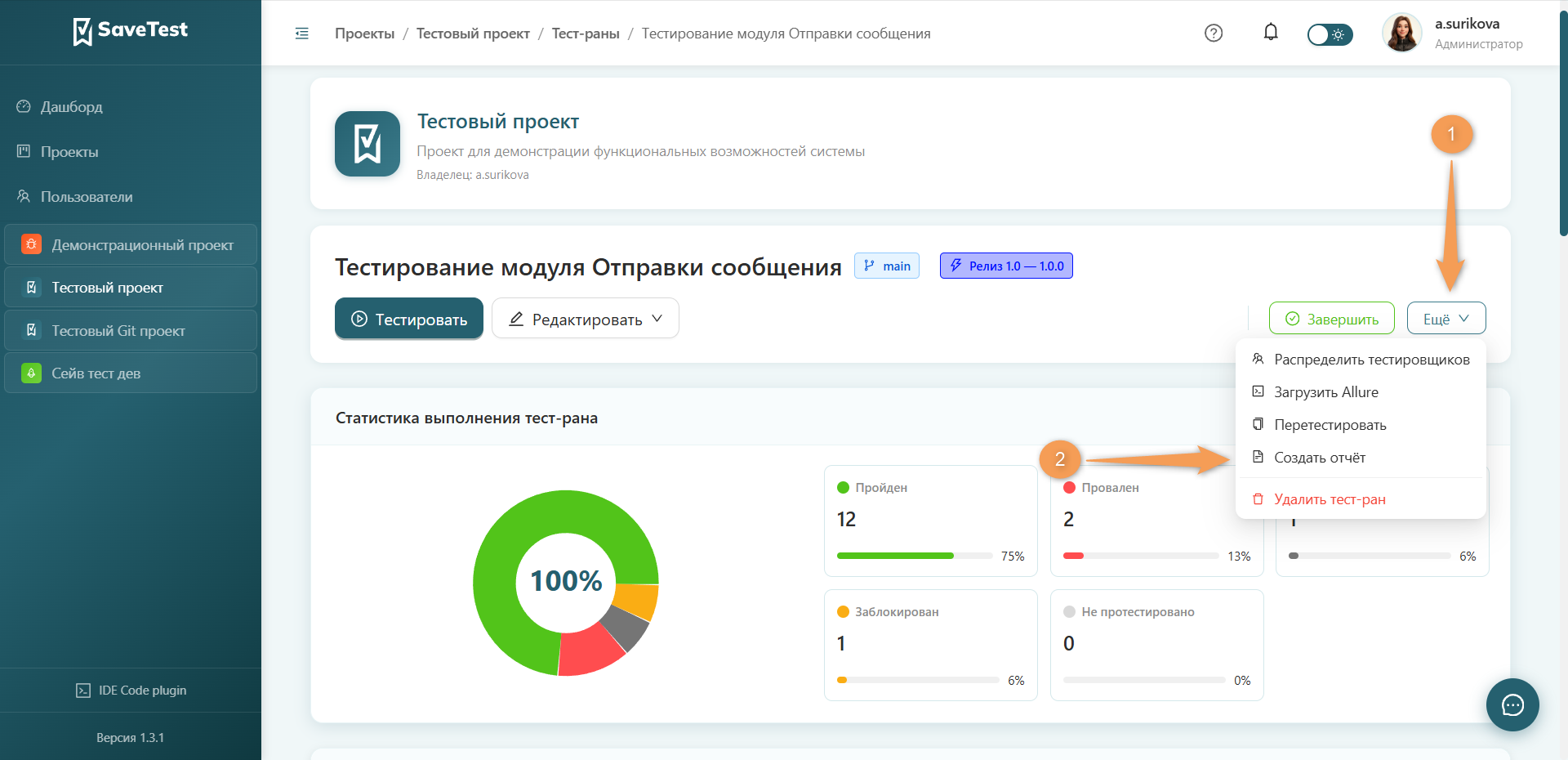This screenshot has width=1568, height=760.
Task: Click the 100% center of the donut chart
Action: pos(566,581)
